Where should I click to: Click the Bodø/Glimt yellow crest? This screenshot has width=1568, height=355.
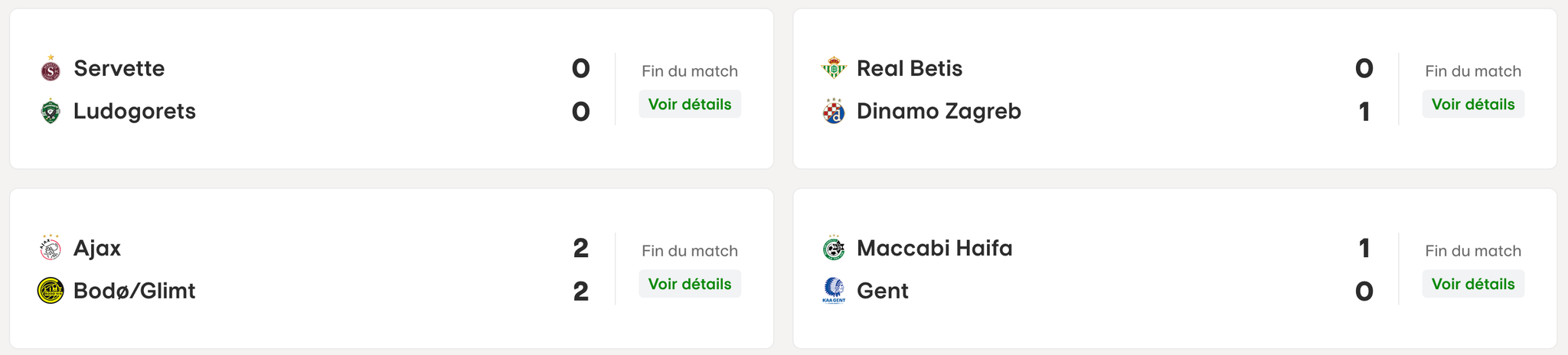51,291
